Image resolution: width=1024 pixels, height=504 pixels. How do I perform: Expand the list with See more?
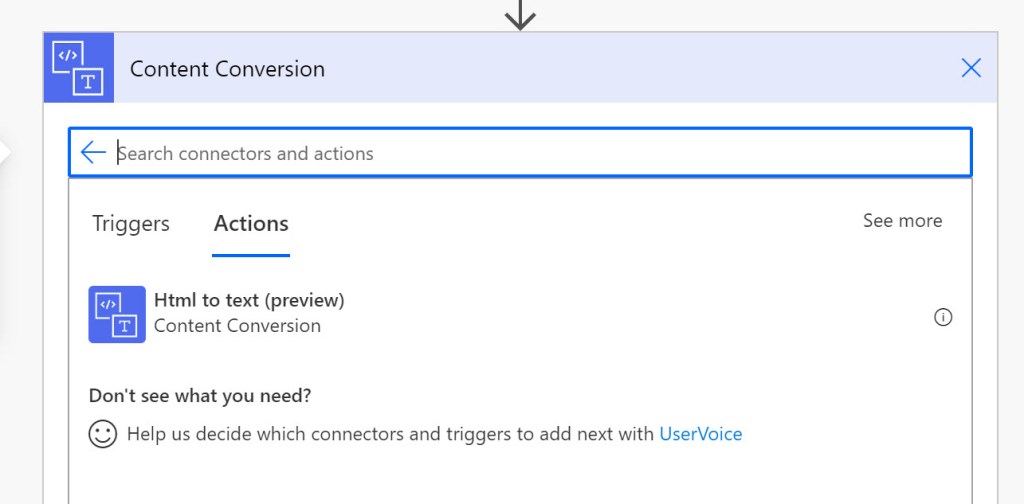point(902,221)
